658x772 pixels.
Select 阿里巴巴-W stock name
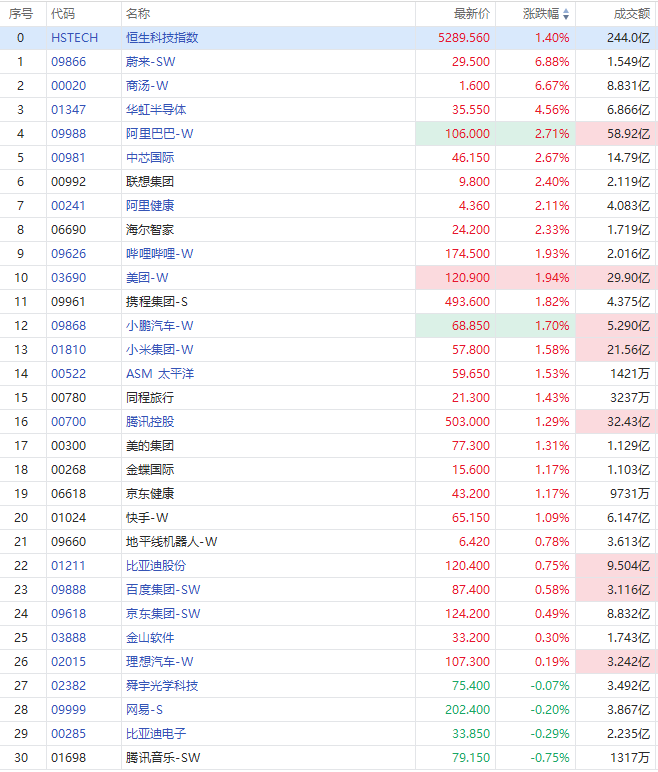pos(160,134)
